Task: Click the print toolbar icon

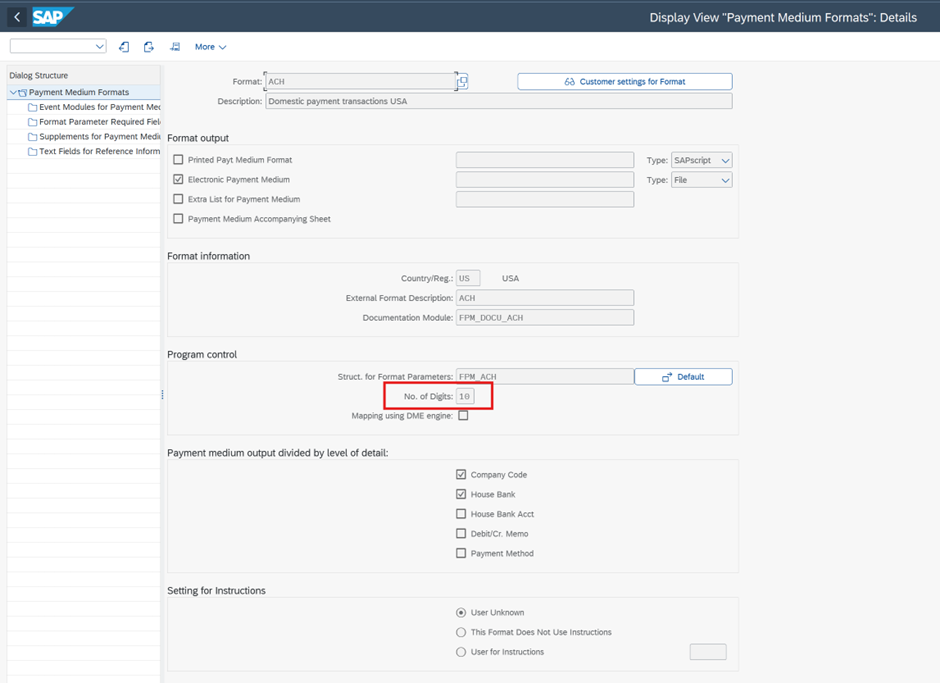Action: pyautogui.click(x=174, y=47)
